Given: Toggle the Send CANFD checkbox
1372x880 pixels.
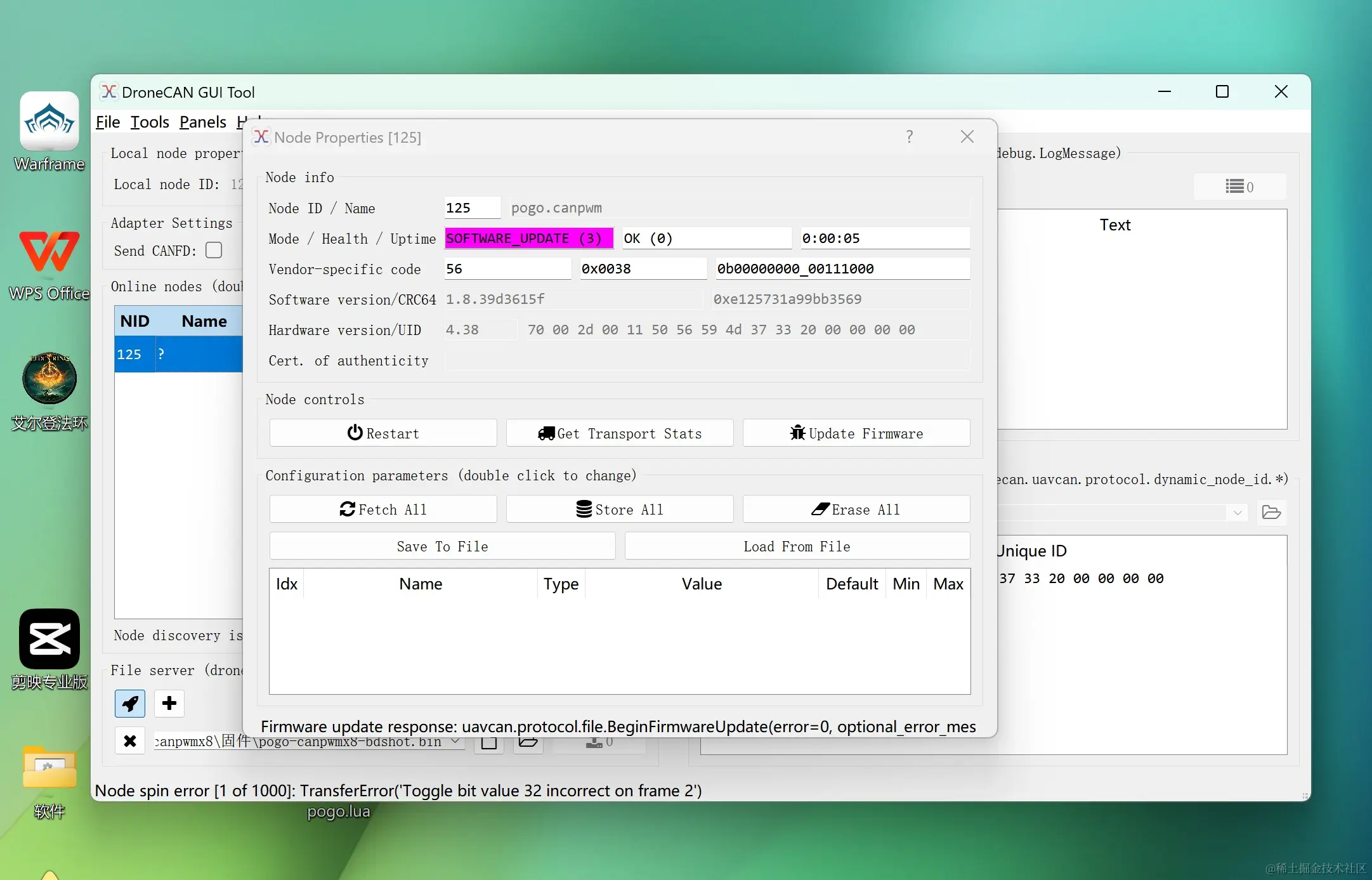Looking at the screenshot, I should [x=214, y=250].
